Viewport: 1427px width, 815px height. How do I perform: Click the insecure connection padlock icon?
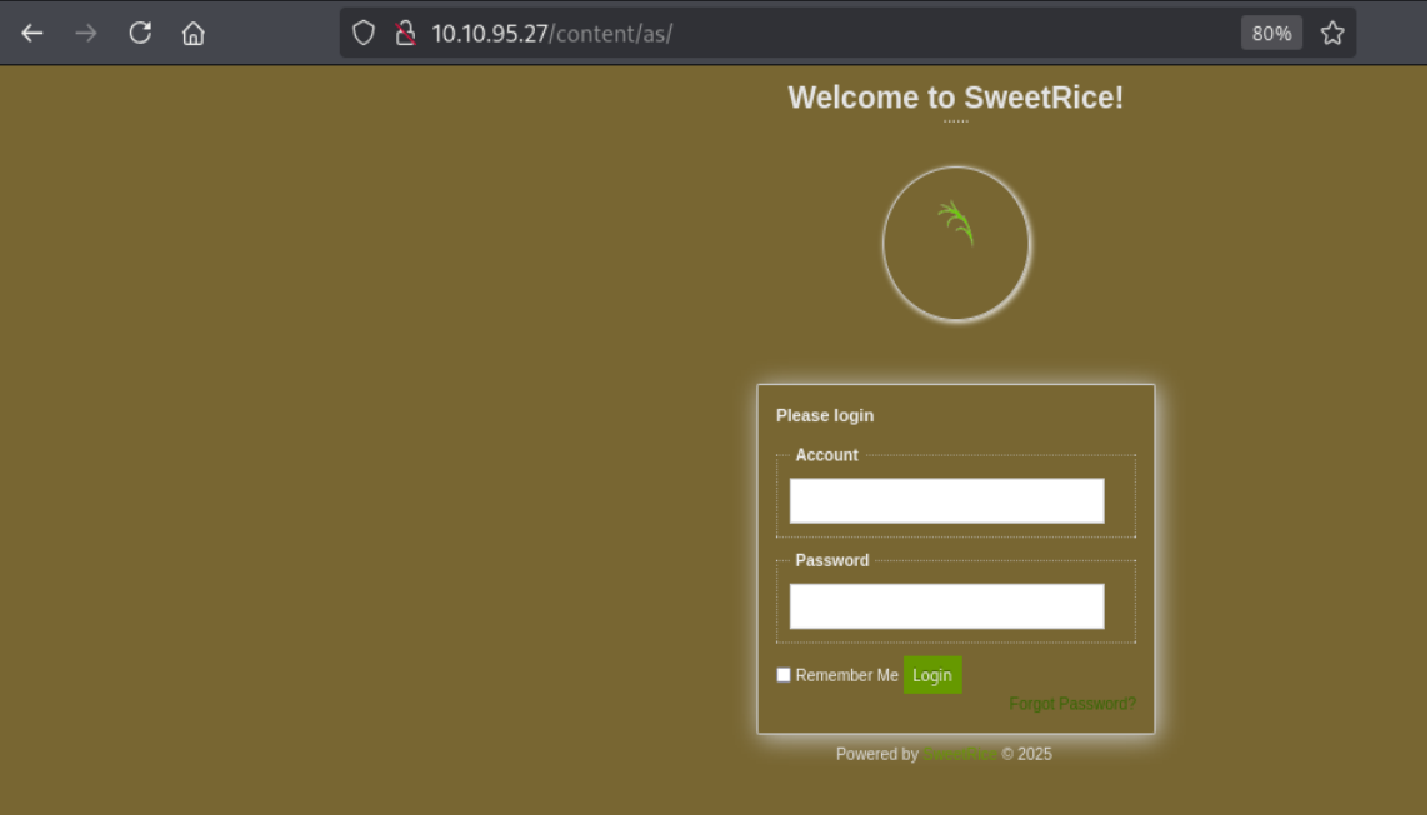click(404, 33)
